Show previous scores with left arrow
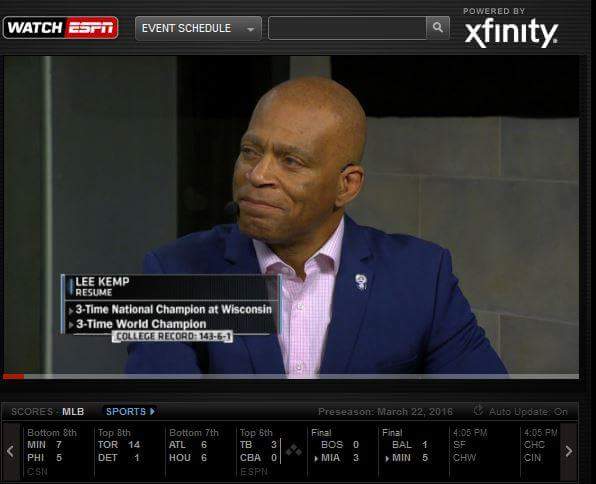The image size is (596, 484). (11, 451)
